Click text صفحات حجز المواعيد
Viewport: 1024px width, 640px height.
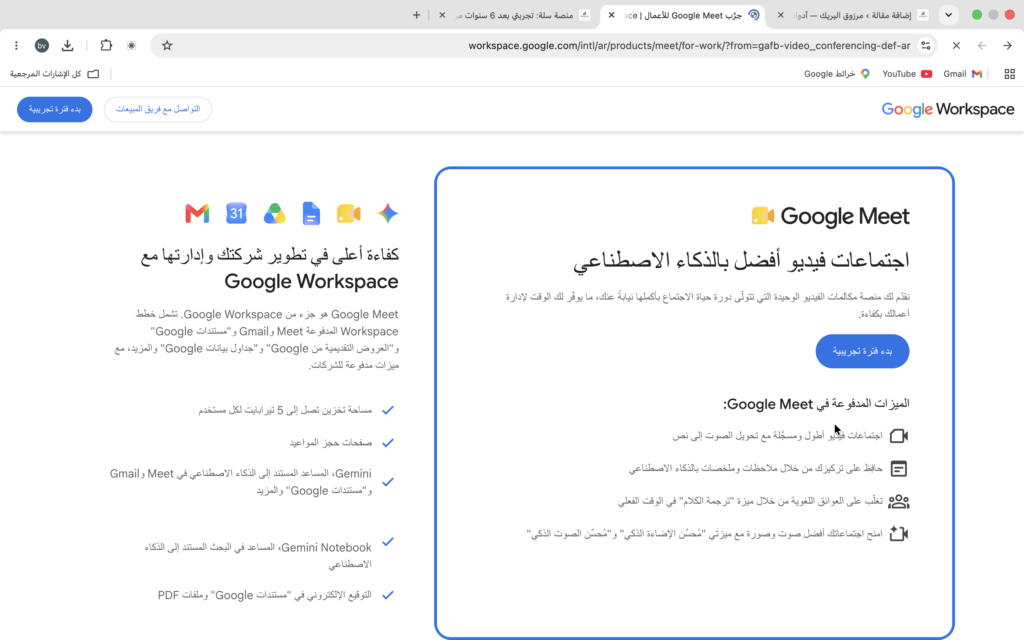330,443
